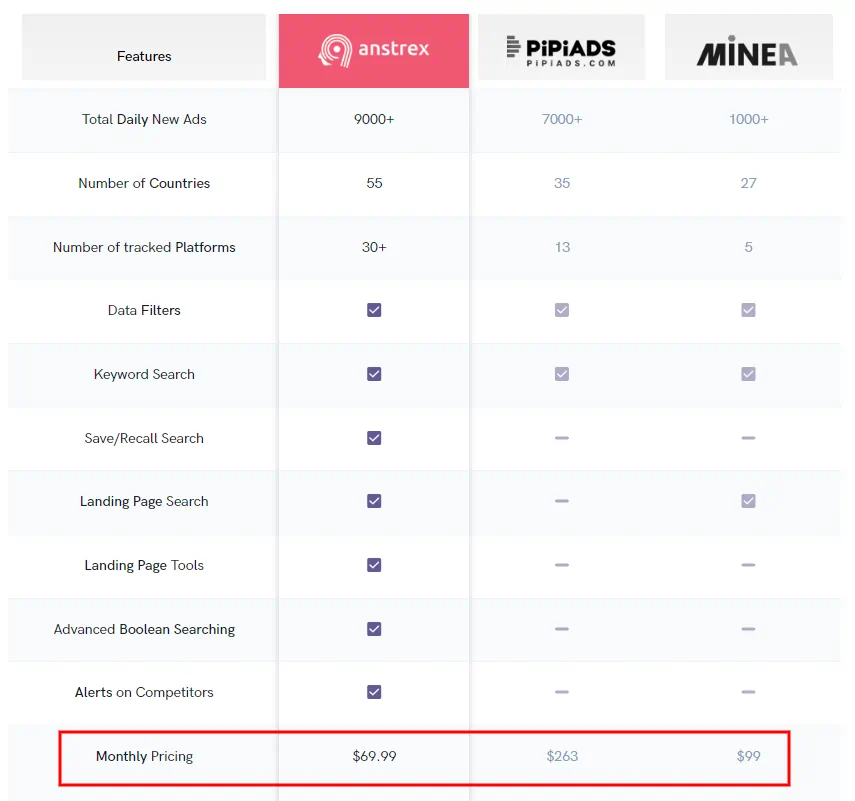Screen dimensions: 855x801
Task: Select the 'Number of Countries' label
Action: click(x=144, y=183)
